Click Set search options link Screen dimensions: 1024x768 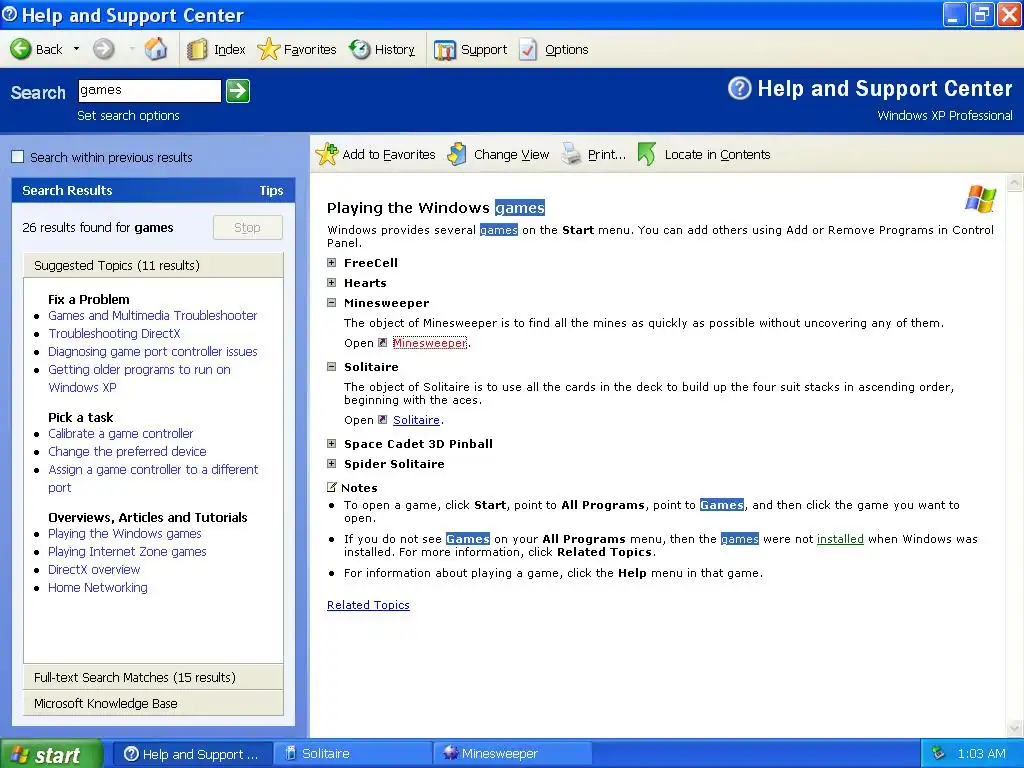click(128, 116)
